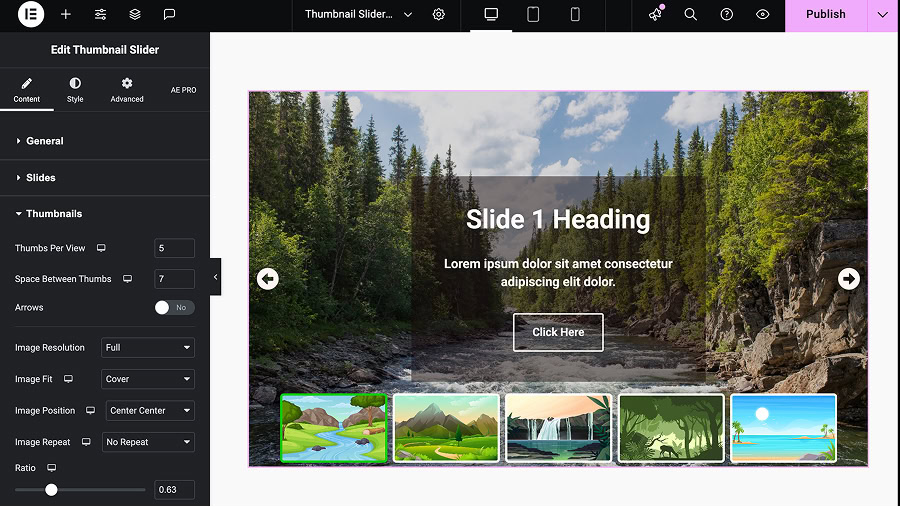900x507 pixels.
Task: Open What's New megaphone icon
Action: coord(655,14)
